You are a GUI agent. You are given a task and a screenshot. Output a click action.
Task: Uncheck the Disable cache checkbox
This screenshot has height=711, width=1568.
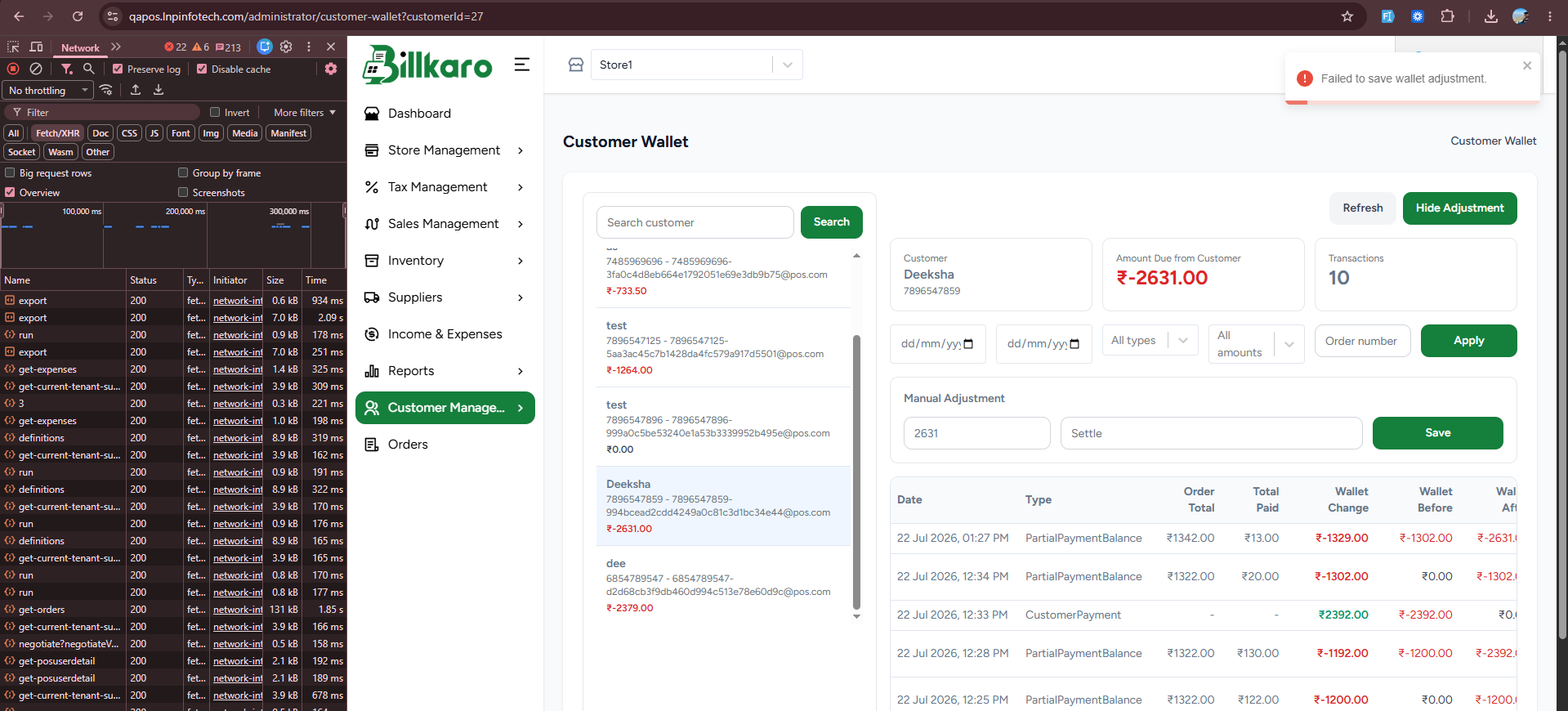pyautogui.click(x=202, y=69)
